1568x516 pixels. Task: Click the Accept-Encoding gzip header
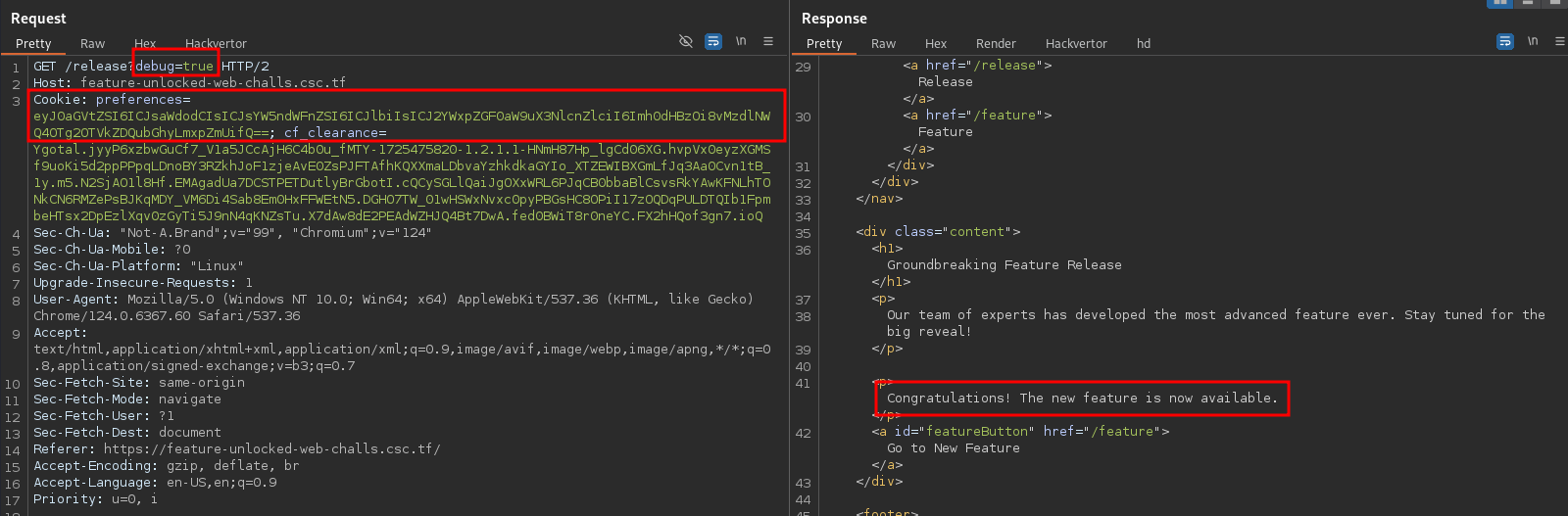point(167,466)
